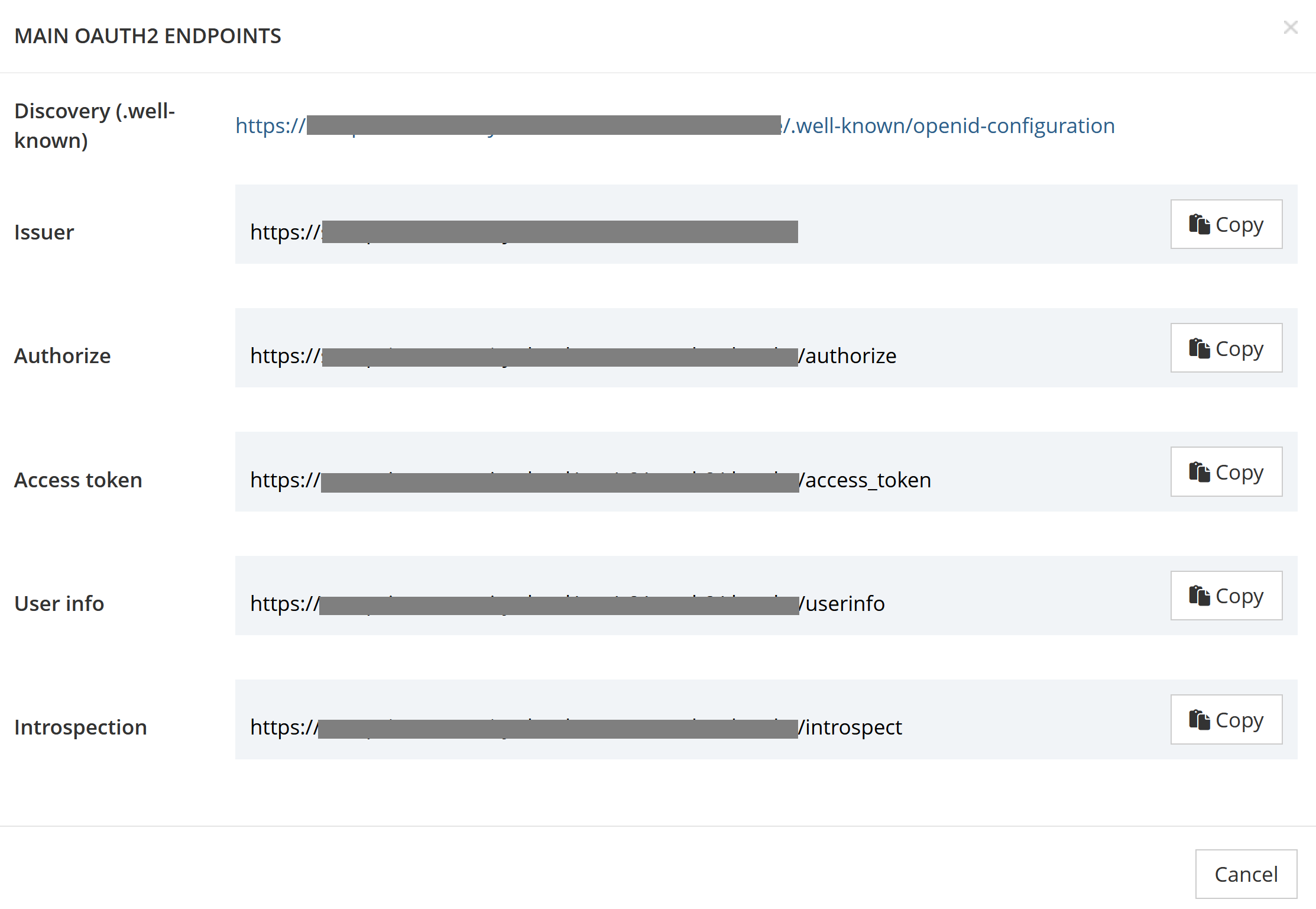Click the clipboard icon in the Issuer row
Image resolution: width=1316 pixels, height=909 pixels.
tap(1199, 224)
